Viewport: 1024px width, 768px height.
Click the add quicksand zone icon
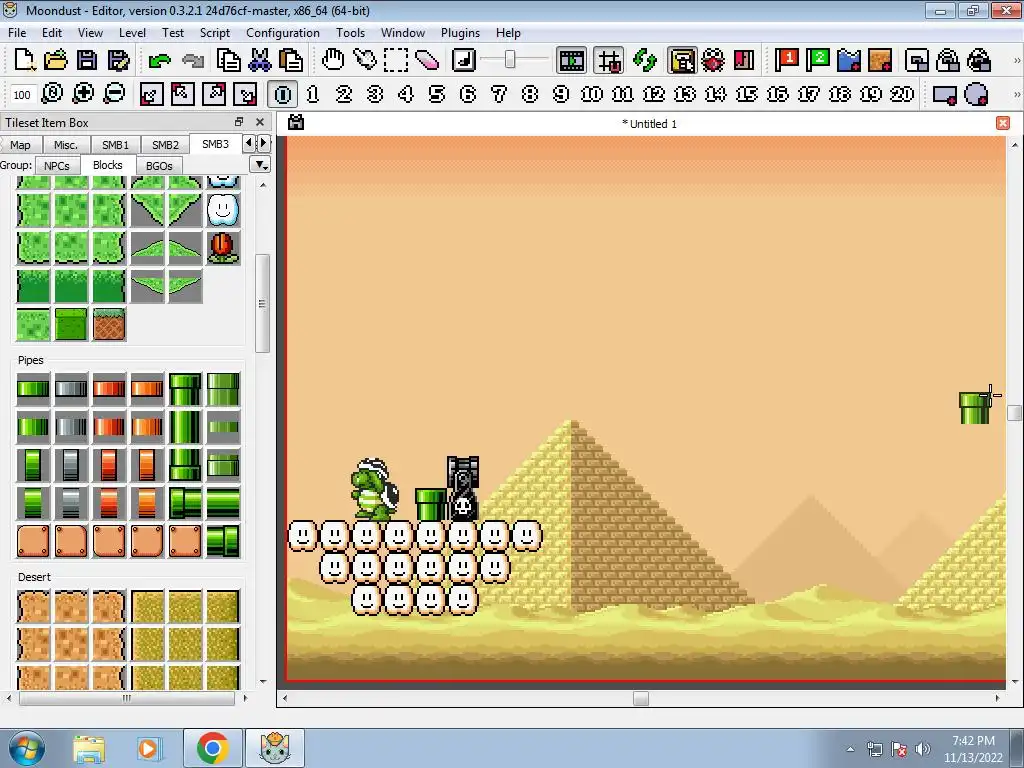tap(880, 60)
